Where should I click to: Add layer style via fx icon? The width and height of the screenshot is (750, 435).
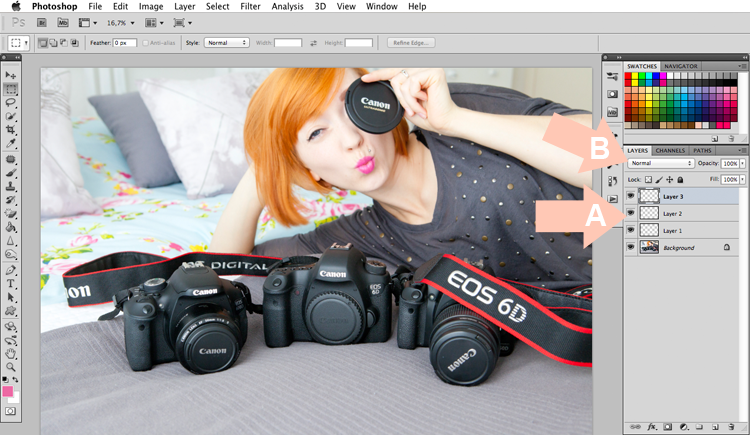click(651, 427)
